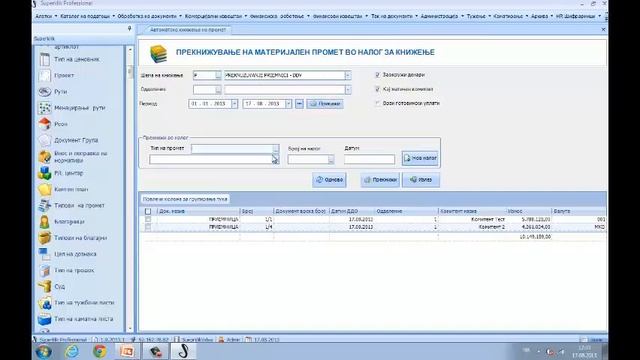Screen dimensions: 640x360
Task: Click the Датум input field
Action: [369, 160]
